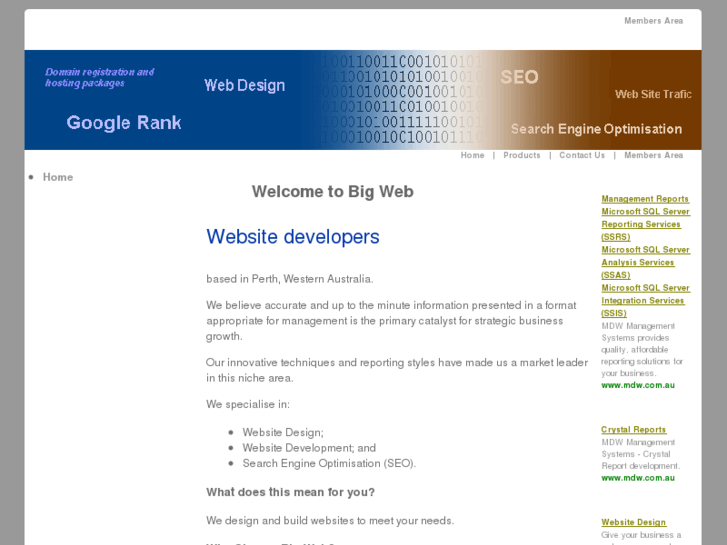The height and width of the screenshot is (545, 727).
Task: Open Members Area in the navigation bar
Action: (x=653, y=155)
